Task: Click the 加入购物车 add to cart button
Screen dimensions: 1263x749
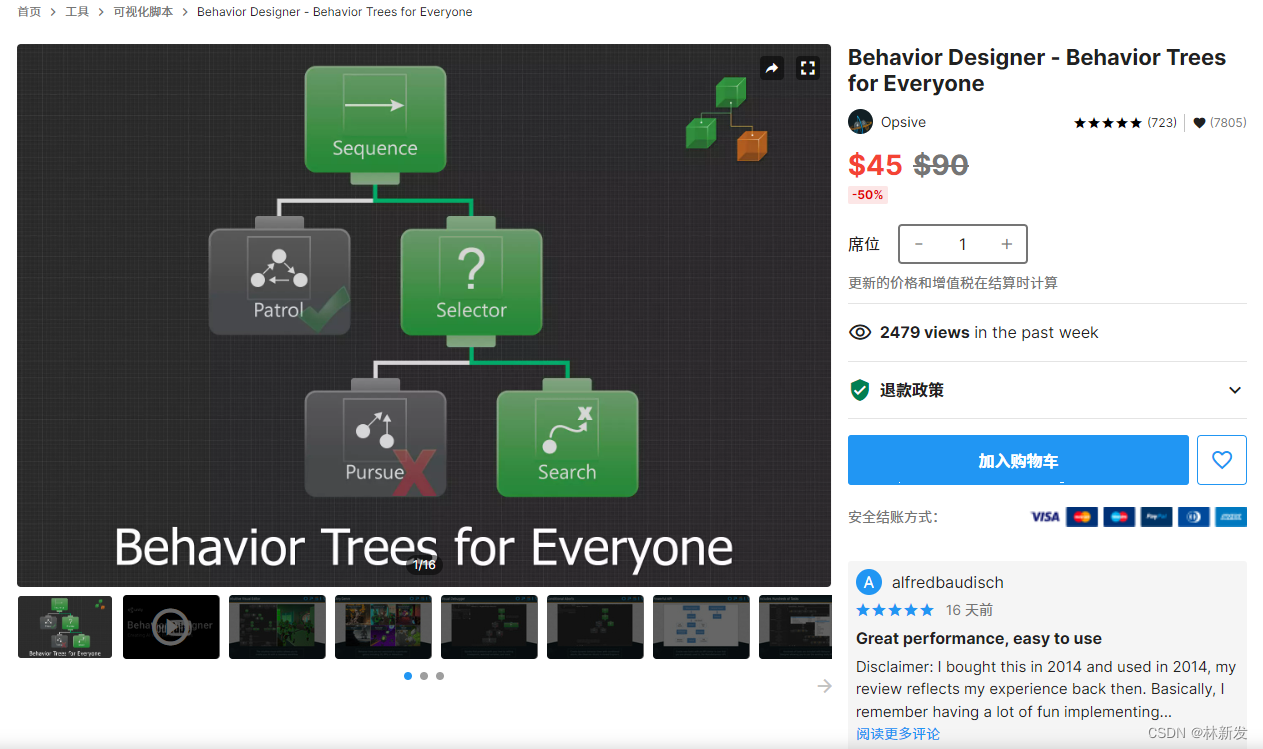Action: pyautogui.click(x=1018, y=460)
